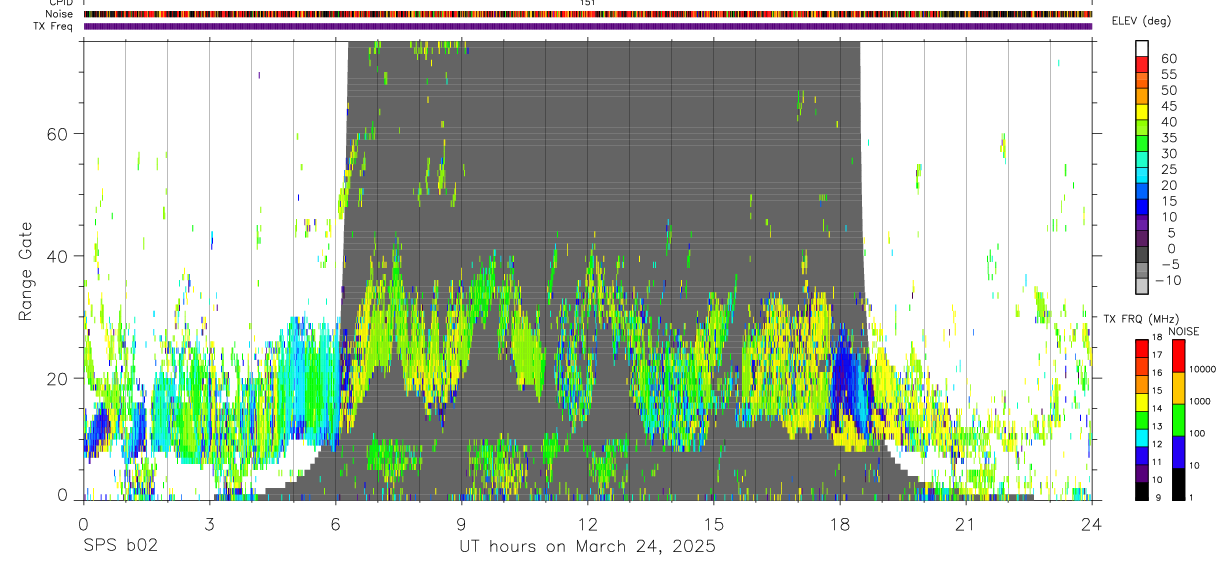Viewport: 1228px width, 567px height.
Task: Click the purple TX Freq strip above the plot
Action: (x=588, y=26)
